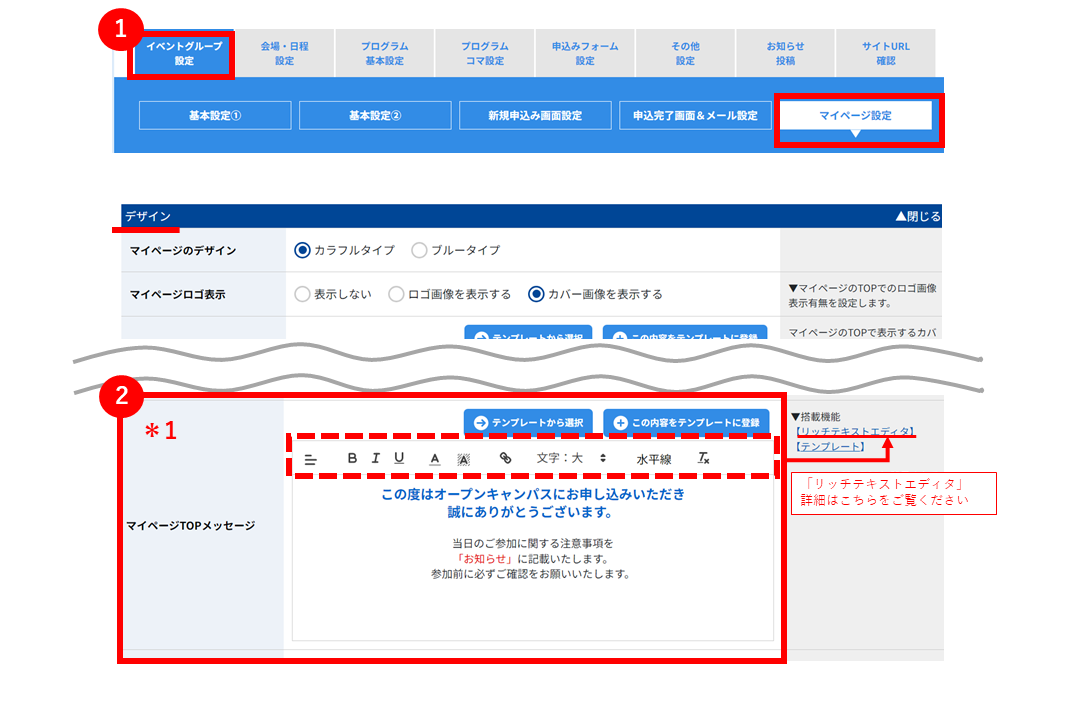Collapse the デザイン section with ▲閉じる
The image size is (1085, 720).
(x=918, y=216)
